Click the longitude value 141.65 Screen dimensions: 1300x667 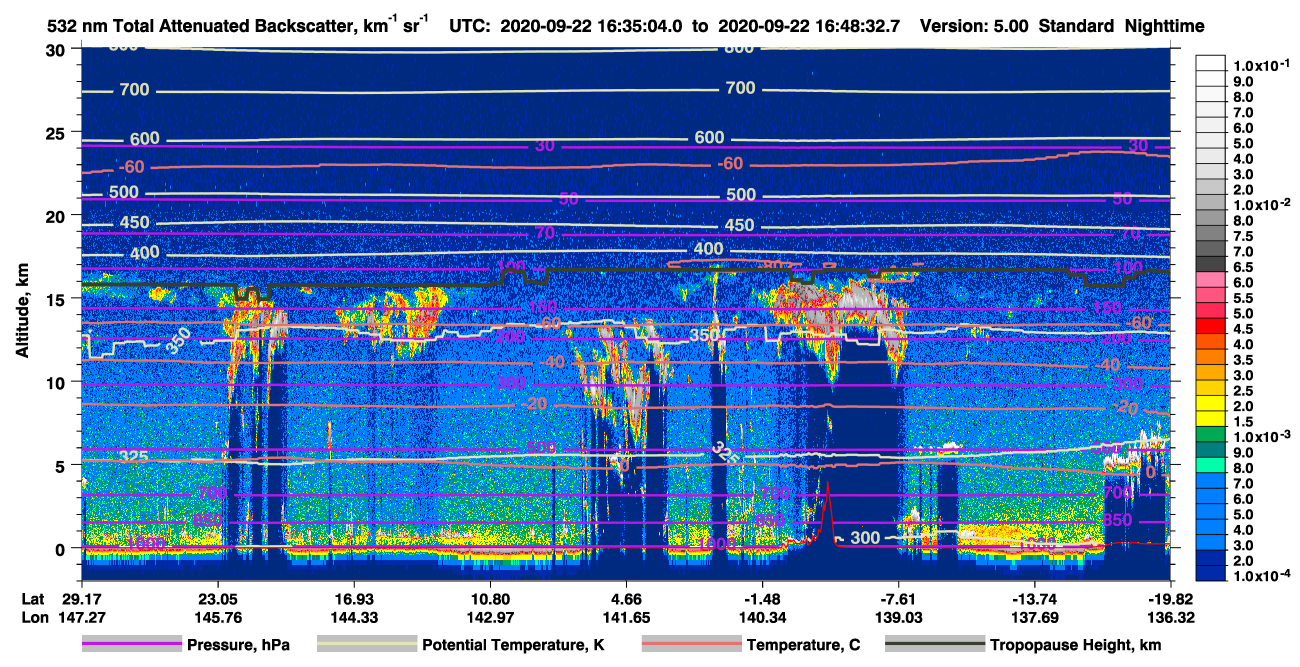(626, 617)
